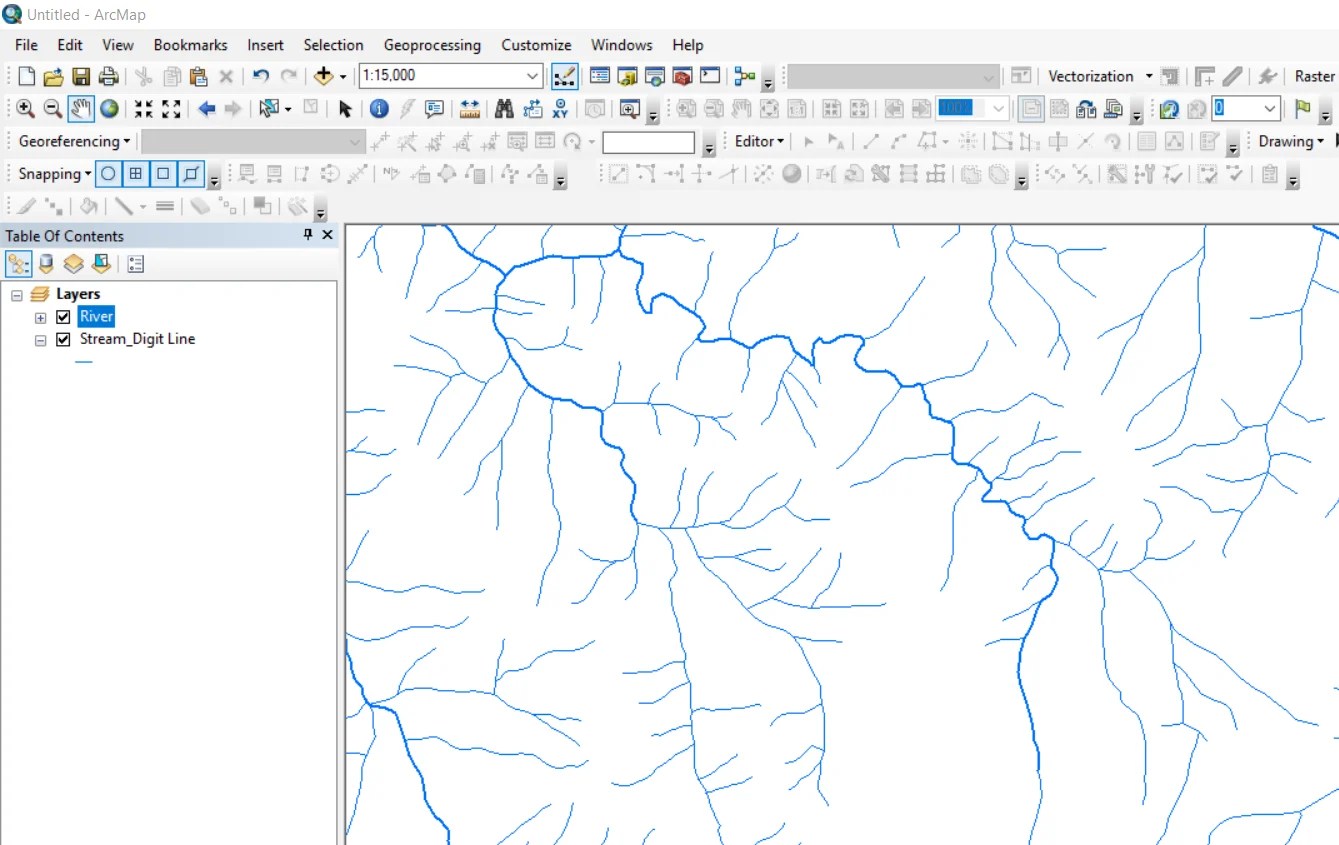Screen dimensions: 1339x845
Task: Switch Table Of Contents to List By Source
Action: coord(45,263)
